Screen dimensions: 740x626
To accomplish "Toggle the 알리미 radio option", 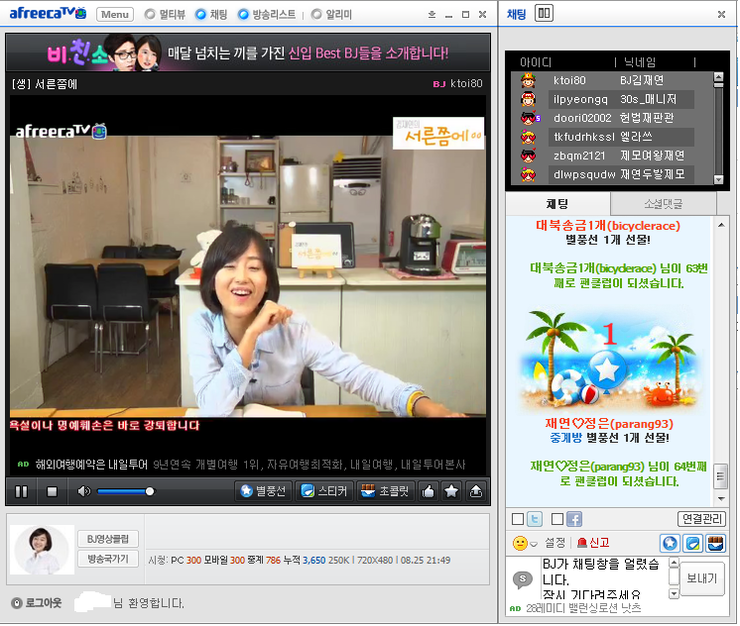I will click(317, 14).
